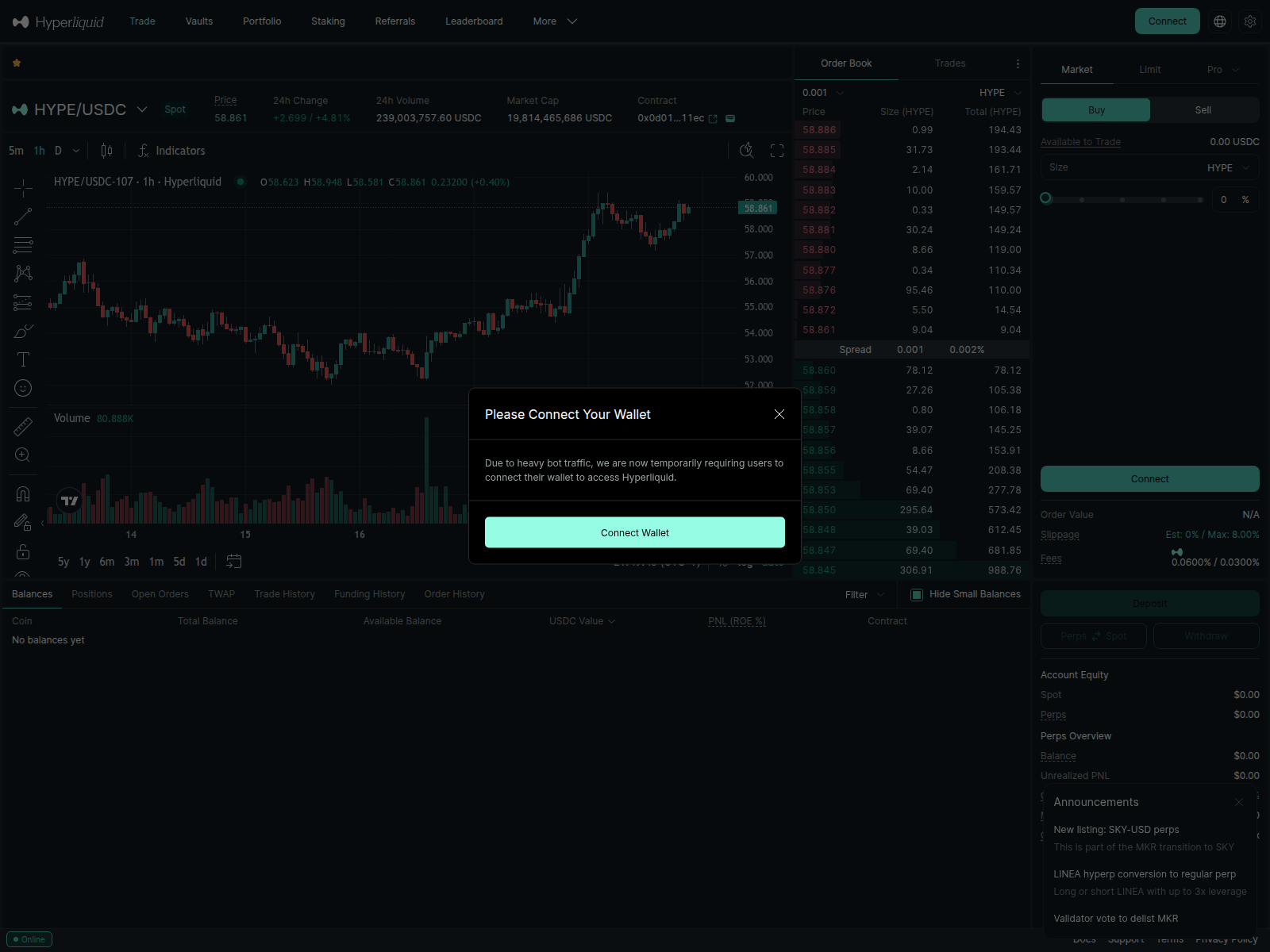The image size is (1270, 952).
Task: Click the top-right Connect button
Action: (1167, 21)
